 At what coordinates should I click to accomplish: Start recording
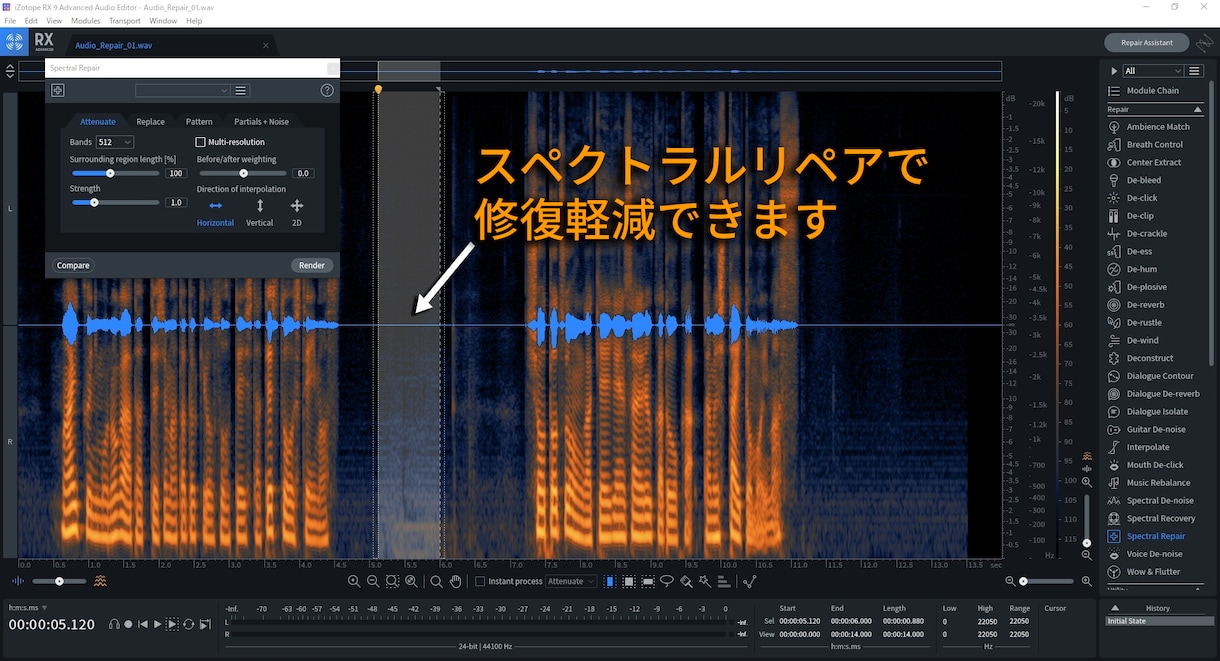(x=128, y=624)
